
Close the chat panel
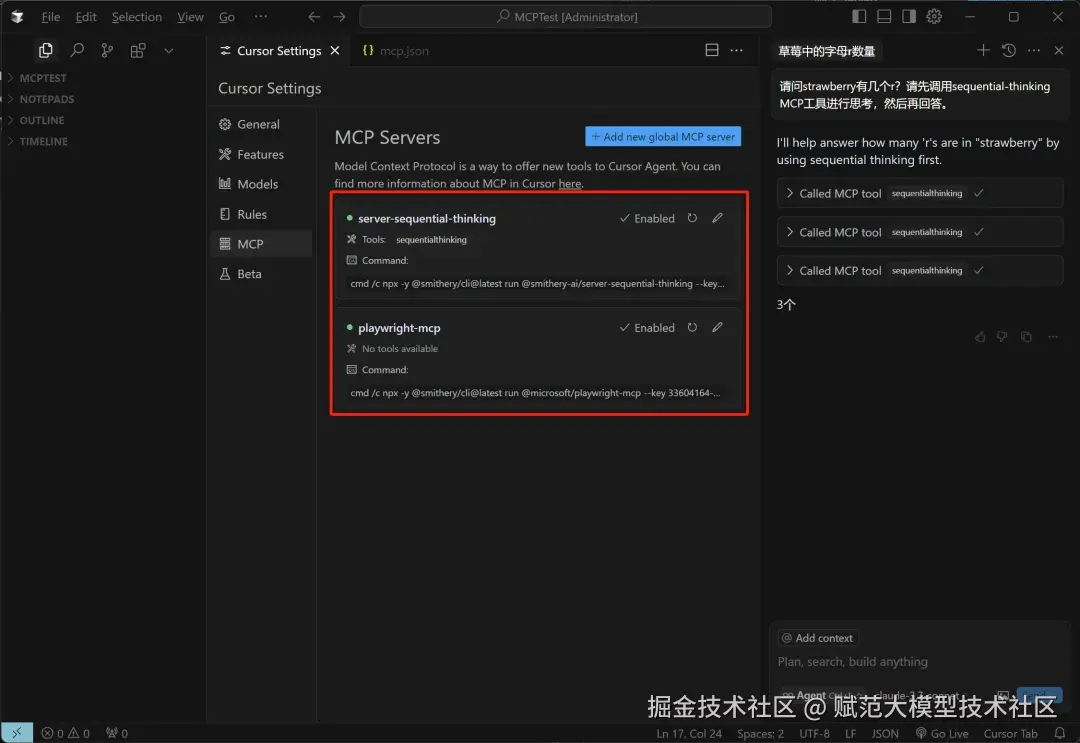click(1059, 50)
